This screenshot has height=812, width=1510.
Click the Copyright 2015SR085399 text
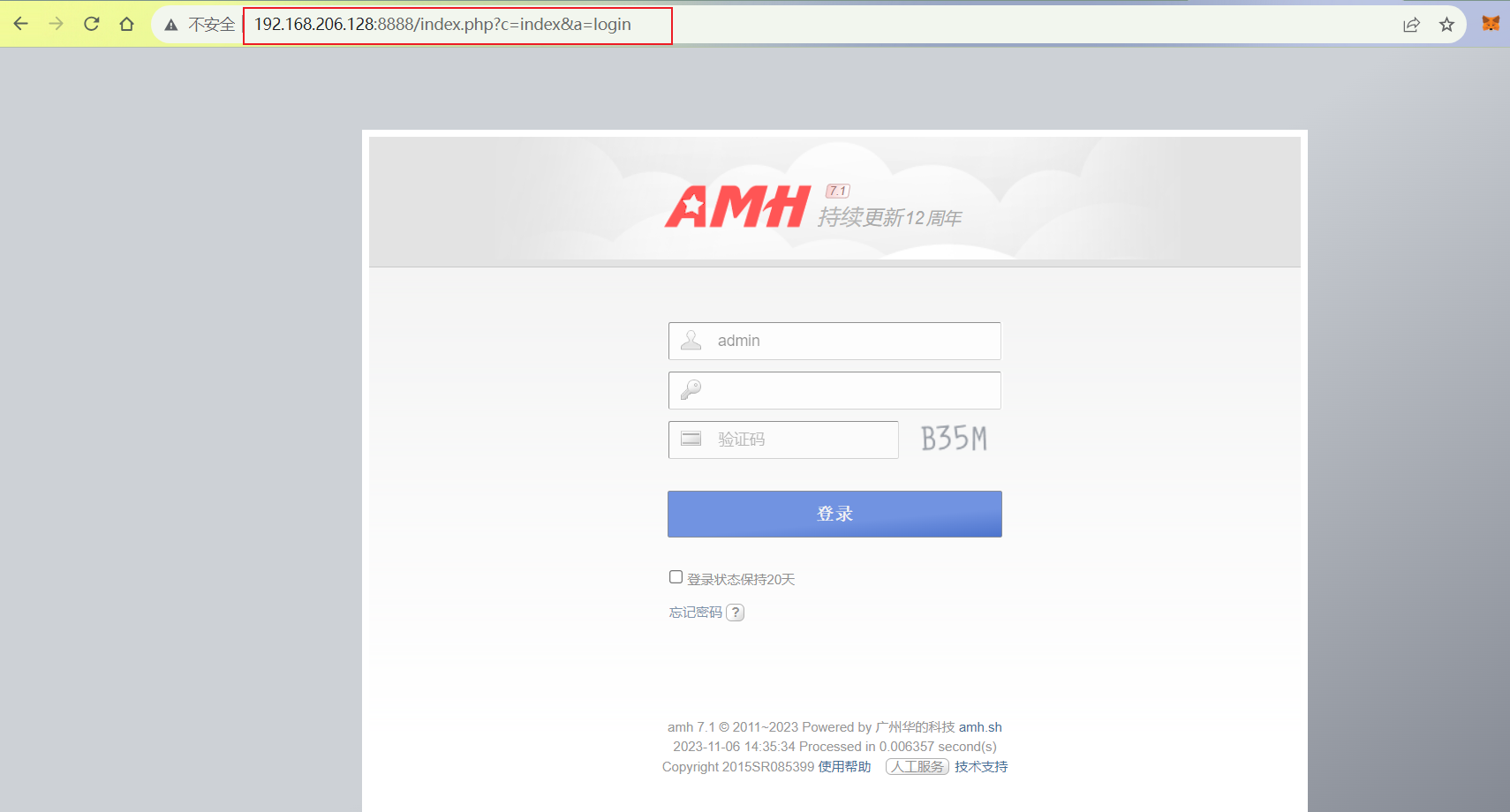(738, 767)
